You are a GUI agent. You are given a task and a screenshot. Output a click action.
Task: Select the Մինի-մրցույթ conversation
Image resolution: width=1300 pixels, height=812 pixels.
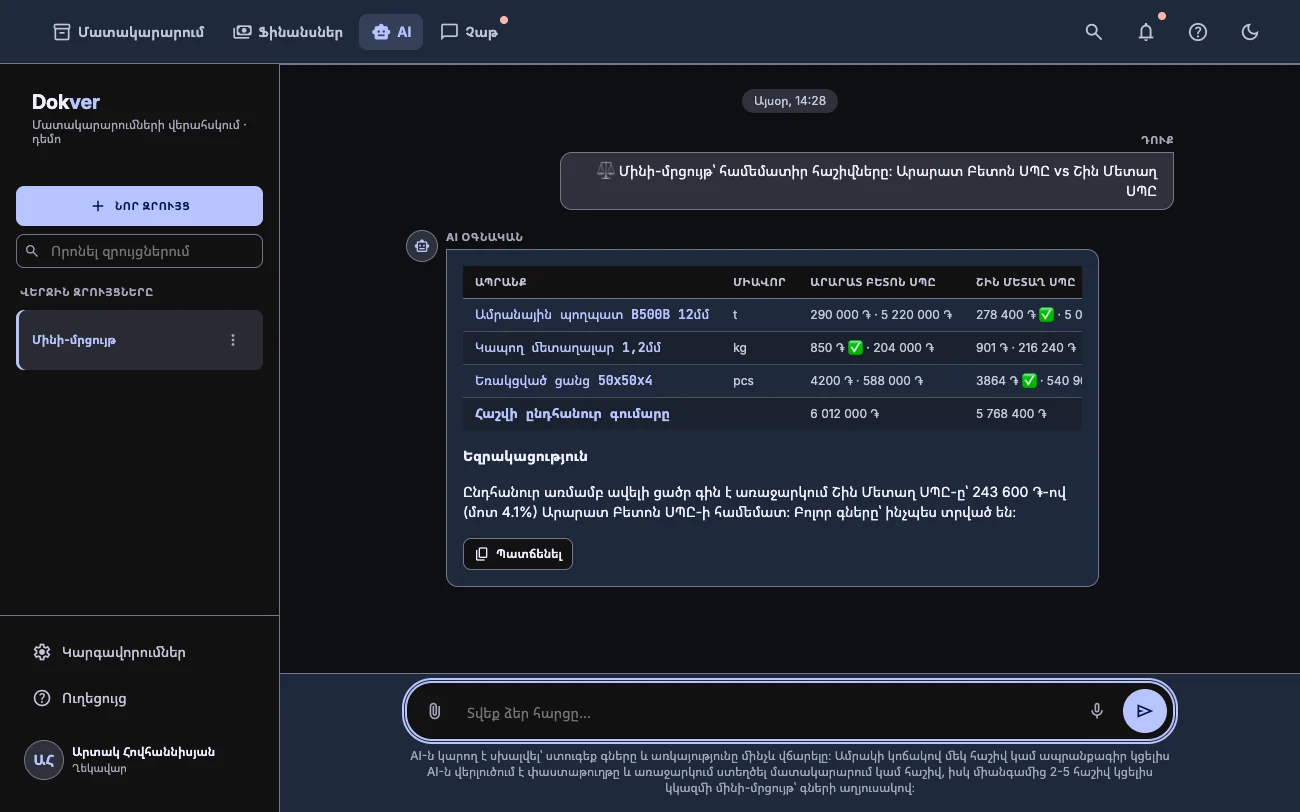[x=139, y=340]
